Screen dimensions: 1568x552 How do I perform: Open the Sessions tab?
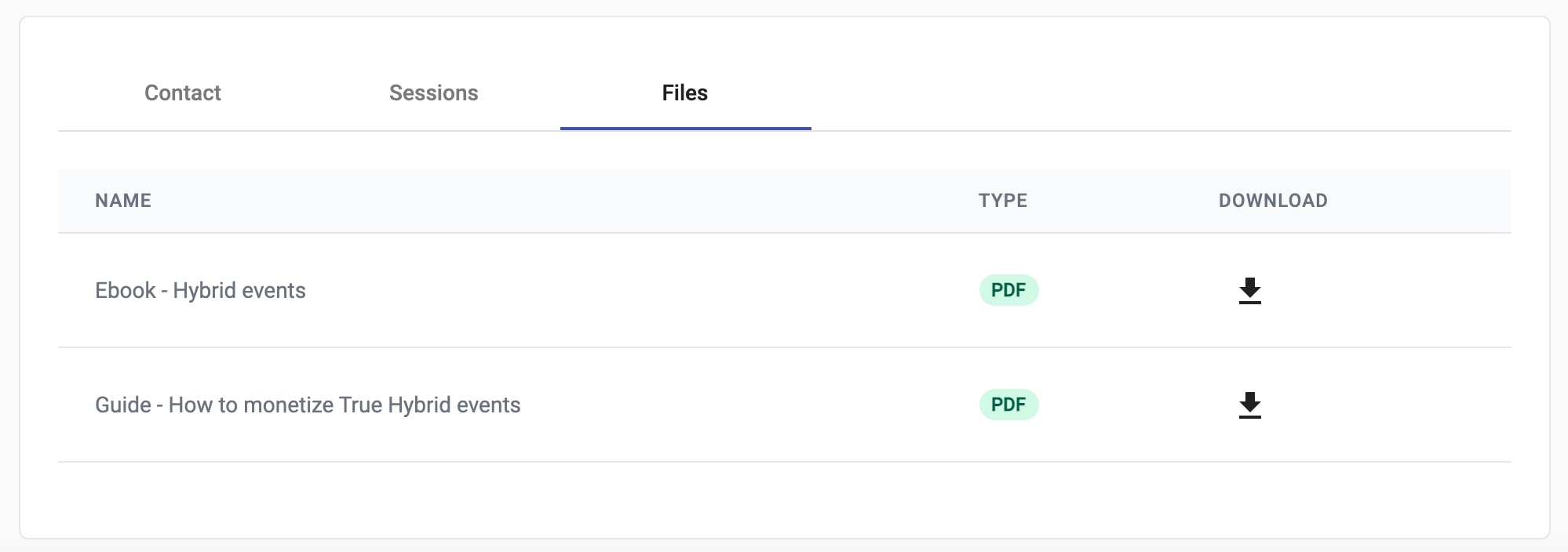point(434,93)
